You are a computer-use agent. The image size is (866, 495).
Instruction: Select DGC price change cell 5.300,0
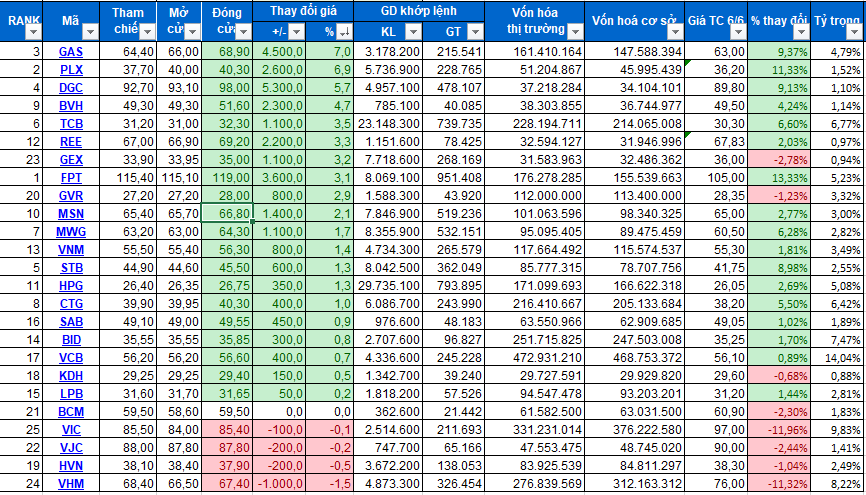pos(279,88)
